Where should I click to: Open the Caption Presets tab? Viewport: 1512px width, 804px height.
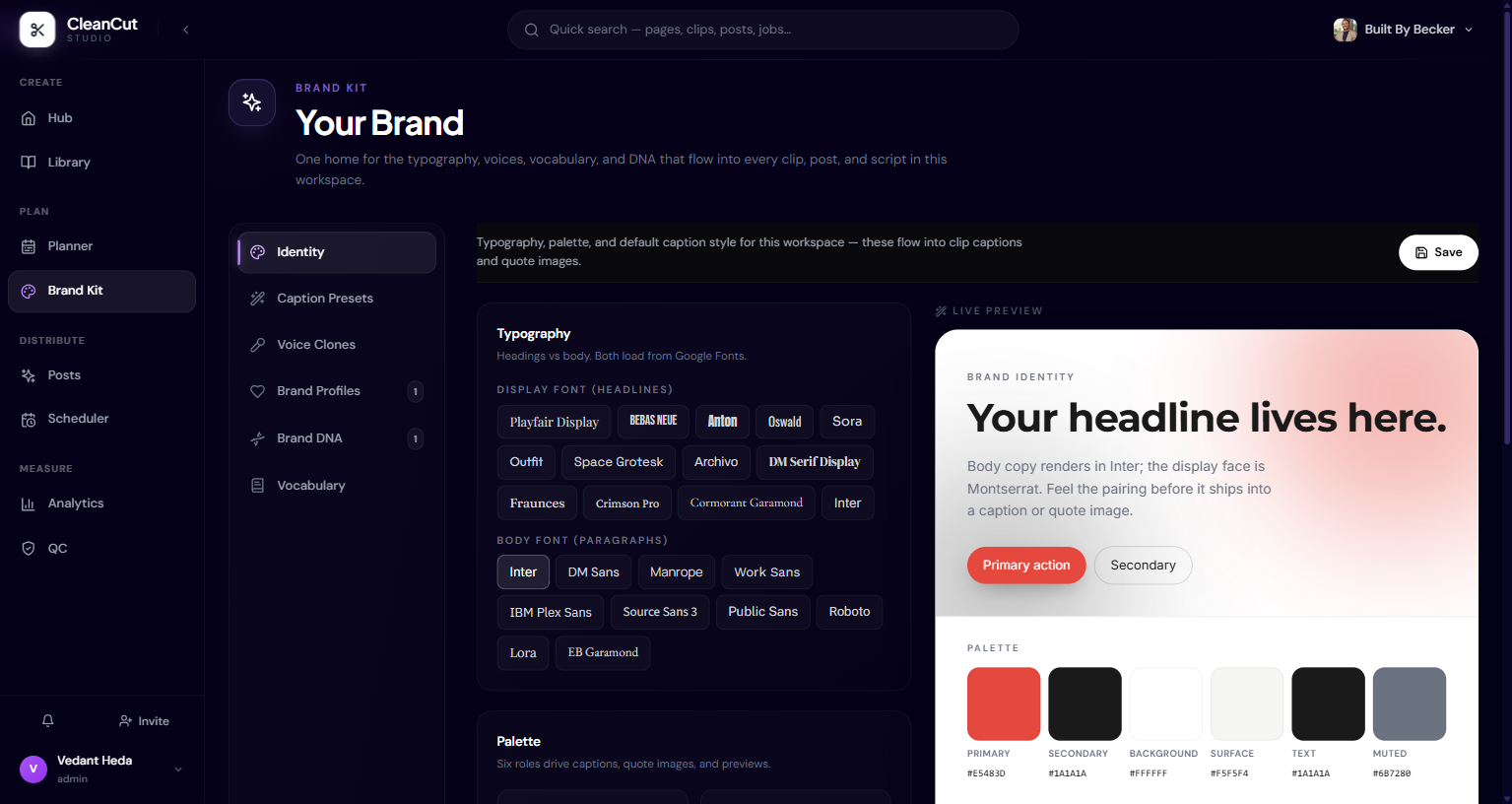tap(337, 299)
